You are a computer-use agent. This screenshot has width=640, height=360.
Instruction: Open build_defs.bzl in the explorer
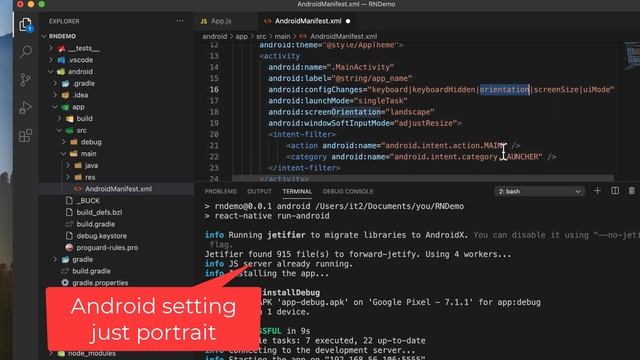pos(99,212)
